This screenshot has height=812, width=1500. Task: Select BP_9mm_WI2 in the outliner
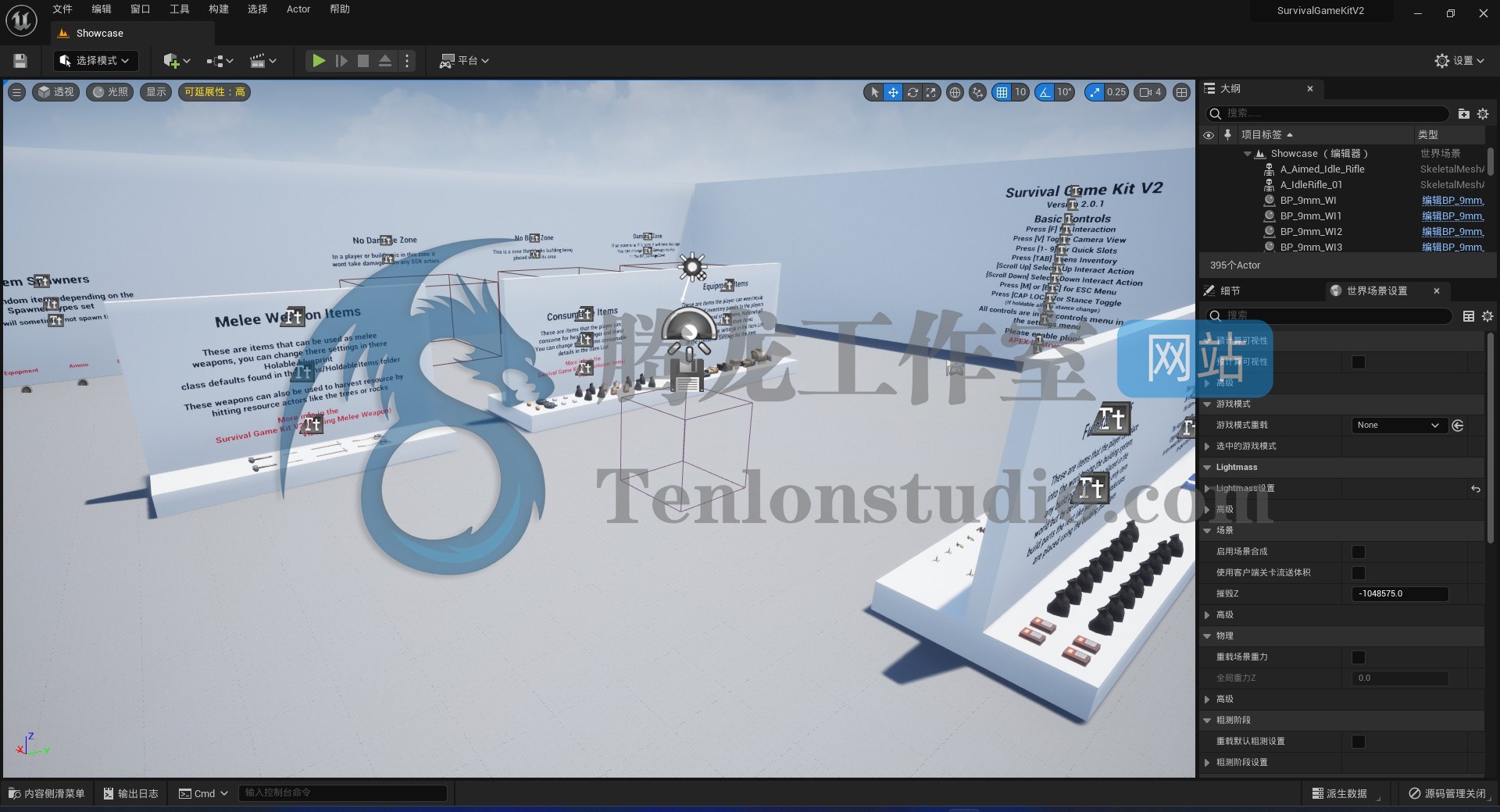[x=1311, y=232]
